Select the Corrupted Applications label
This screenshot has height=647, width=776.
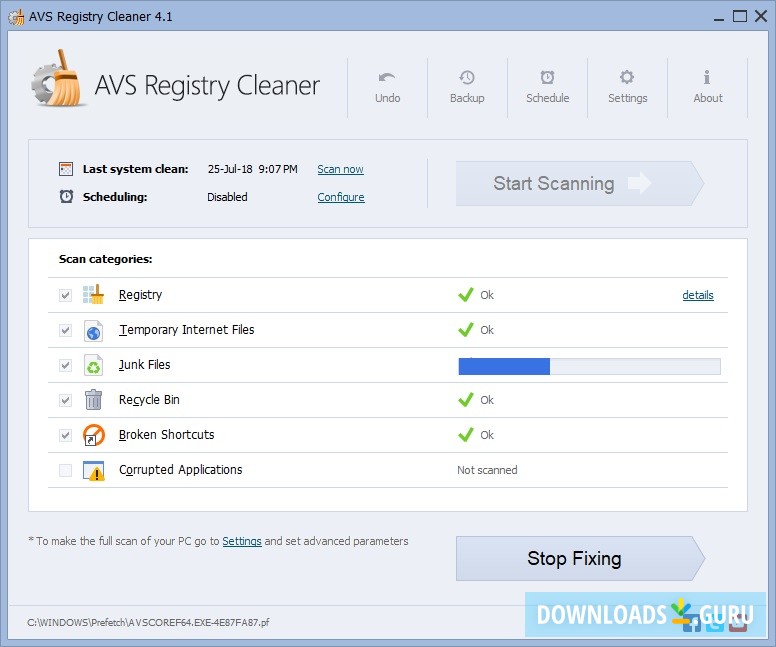click(x=181, y=470)
